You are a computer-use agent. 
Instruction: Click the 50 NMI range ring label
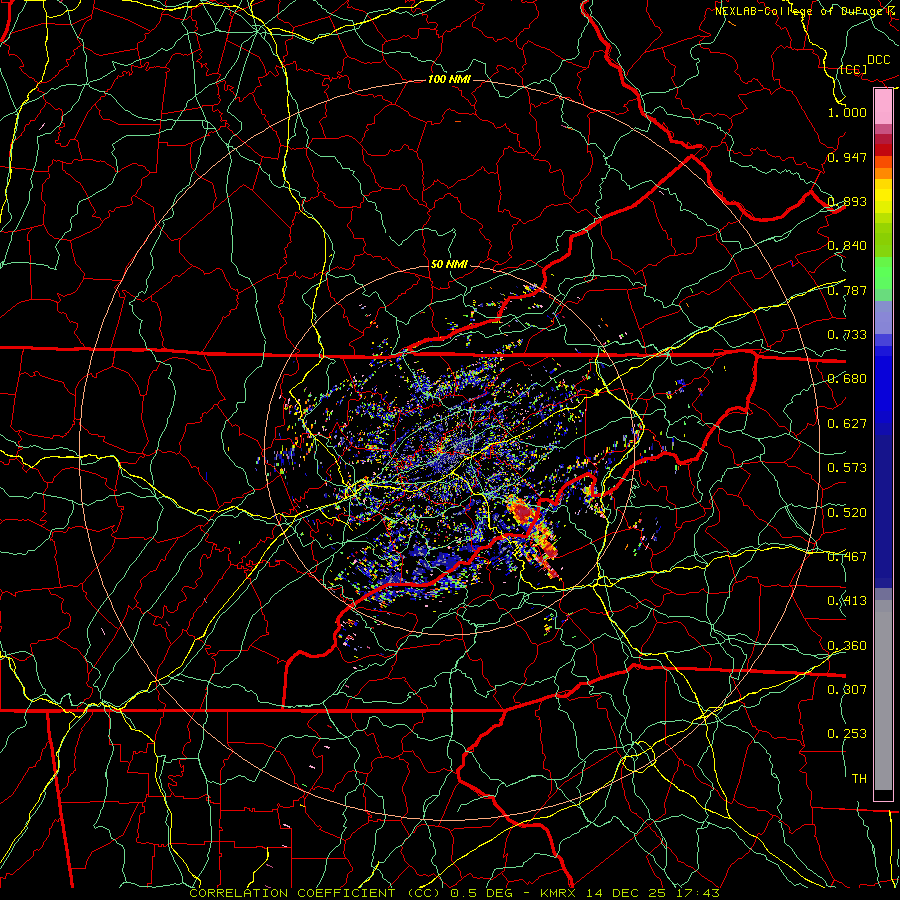(449, 265)
